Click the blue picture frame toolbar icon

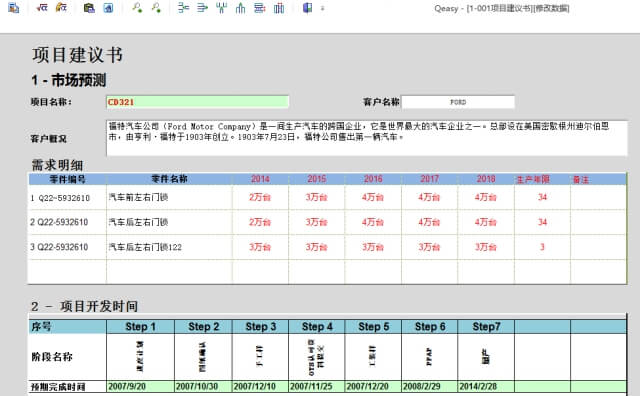click(x=108, y=8)
